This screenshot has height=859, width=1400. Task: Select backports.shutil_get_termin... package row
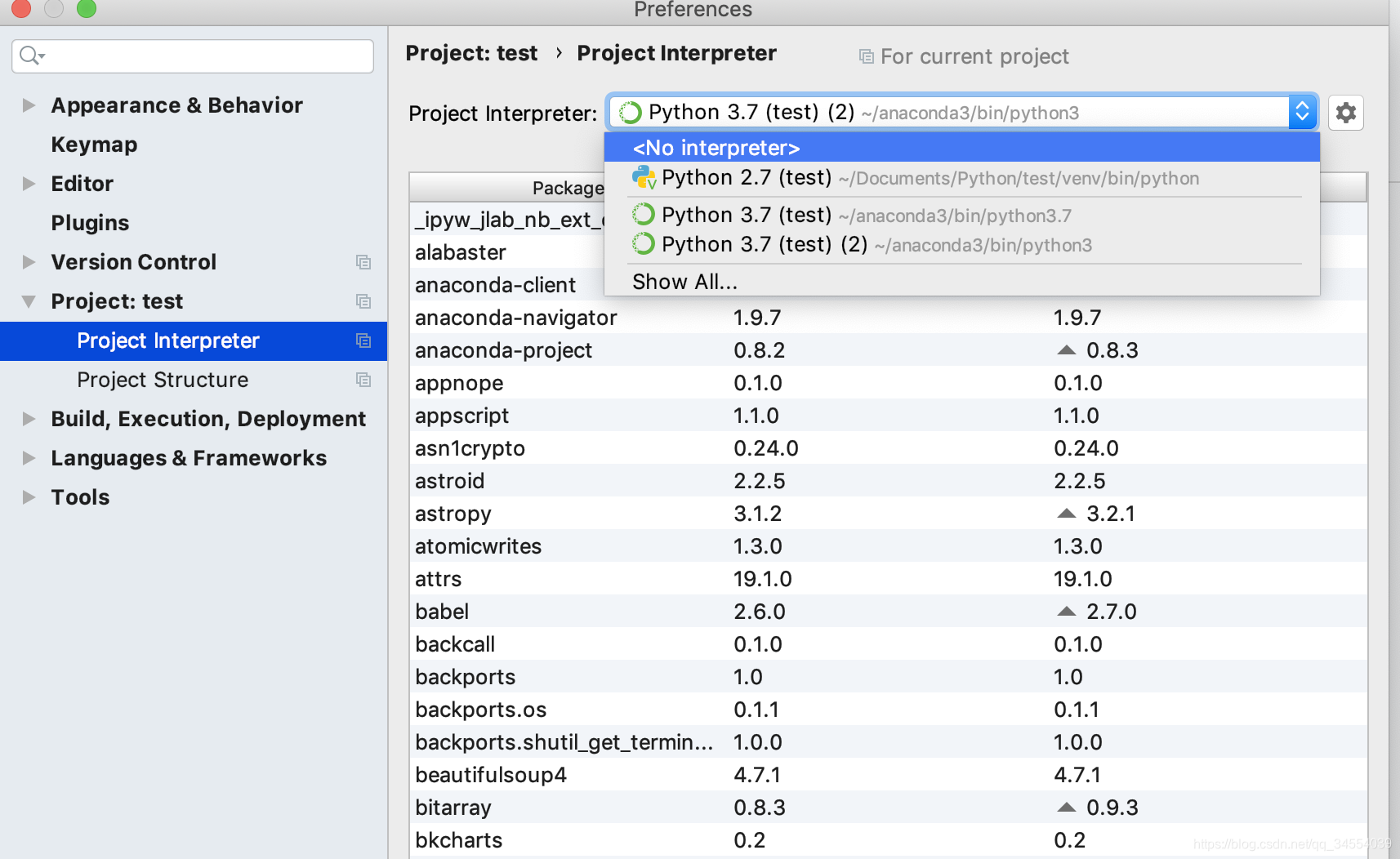tap(888, 742)
